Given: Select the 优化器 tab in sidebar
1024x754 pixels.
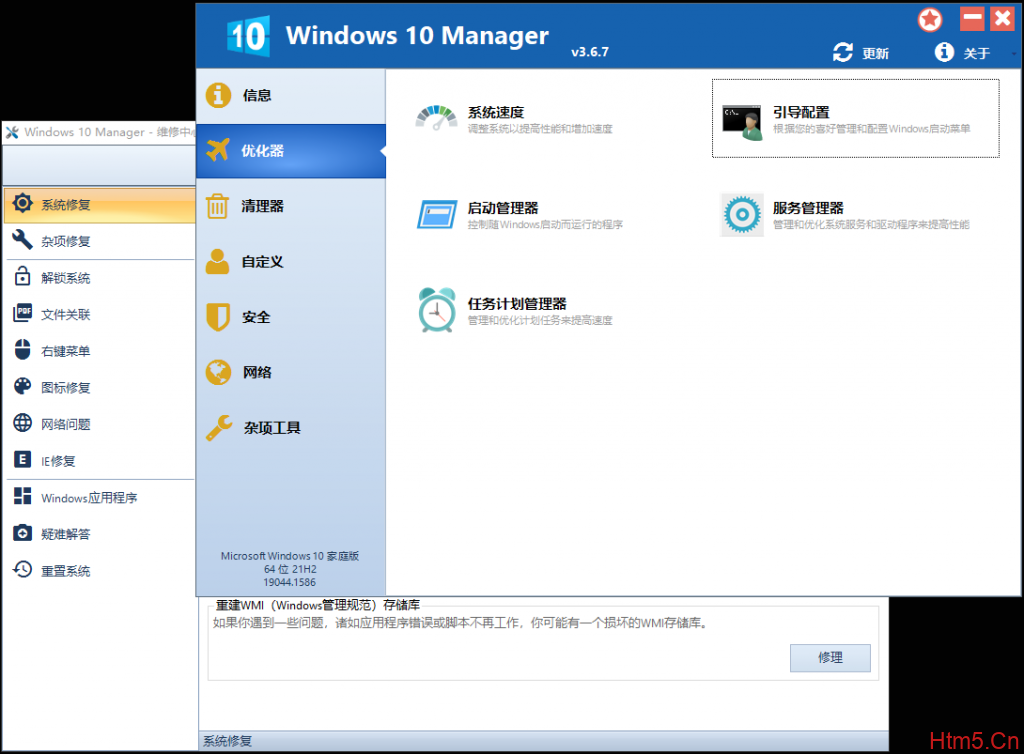Looking at the screenshot, I should coord(291,151).
